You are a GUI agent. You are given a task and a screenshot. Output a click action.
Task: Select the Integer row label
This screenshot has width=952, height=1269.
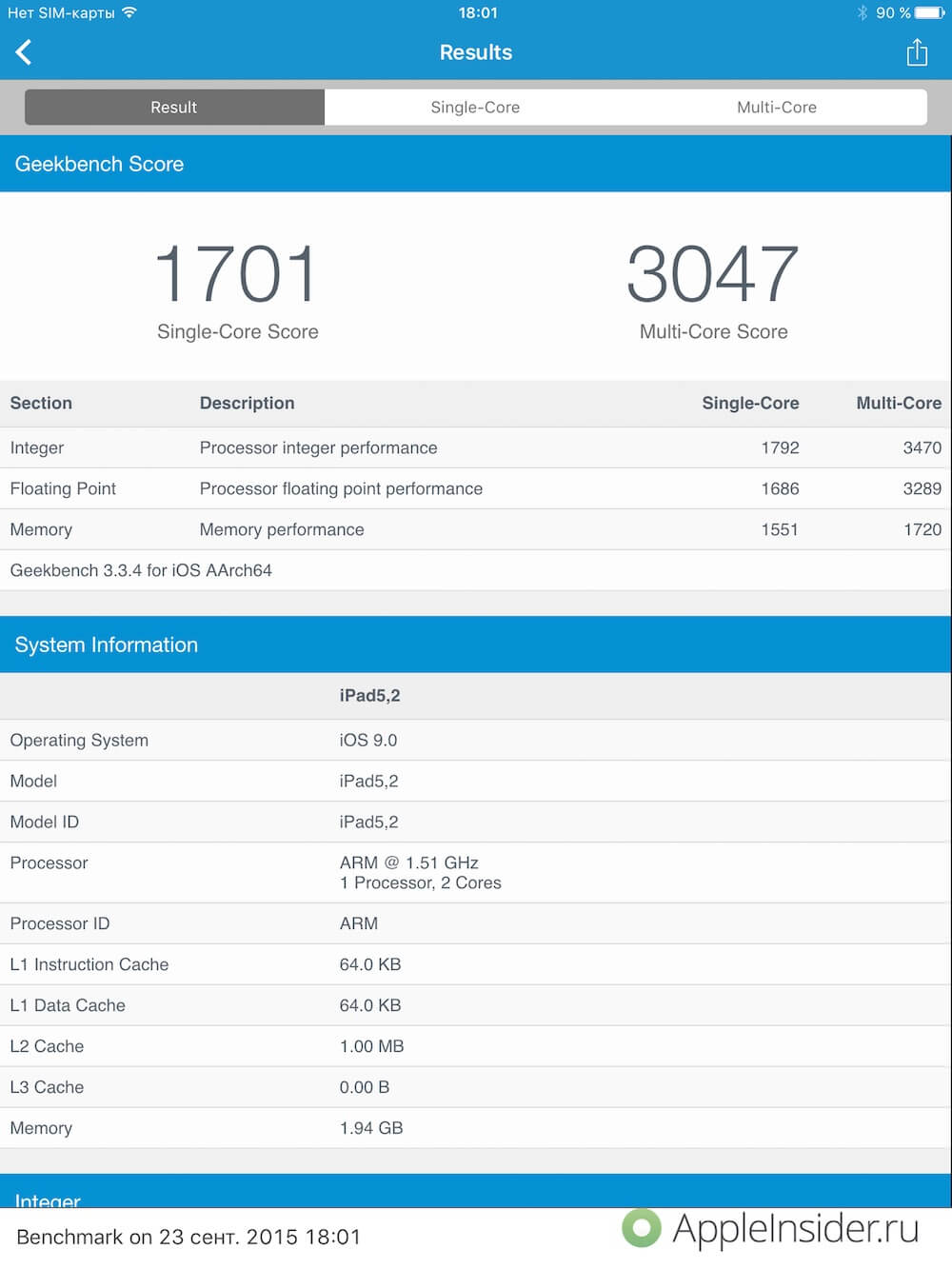(x=37, y=447)
